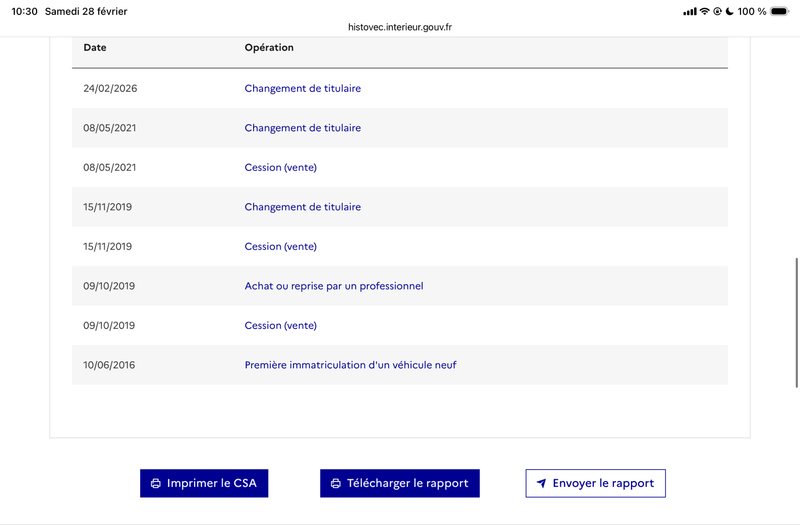The height and width of the screenshot is (525, 800).
Task: Select Cession (vente) from 09/10/2019
Action: click(x=280, y=326)
